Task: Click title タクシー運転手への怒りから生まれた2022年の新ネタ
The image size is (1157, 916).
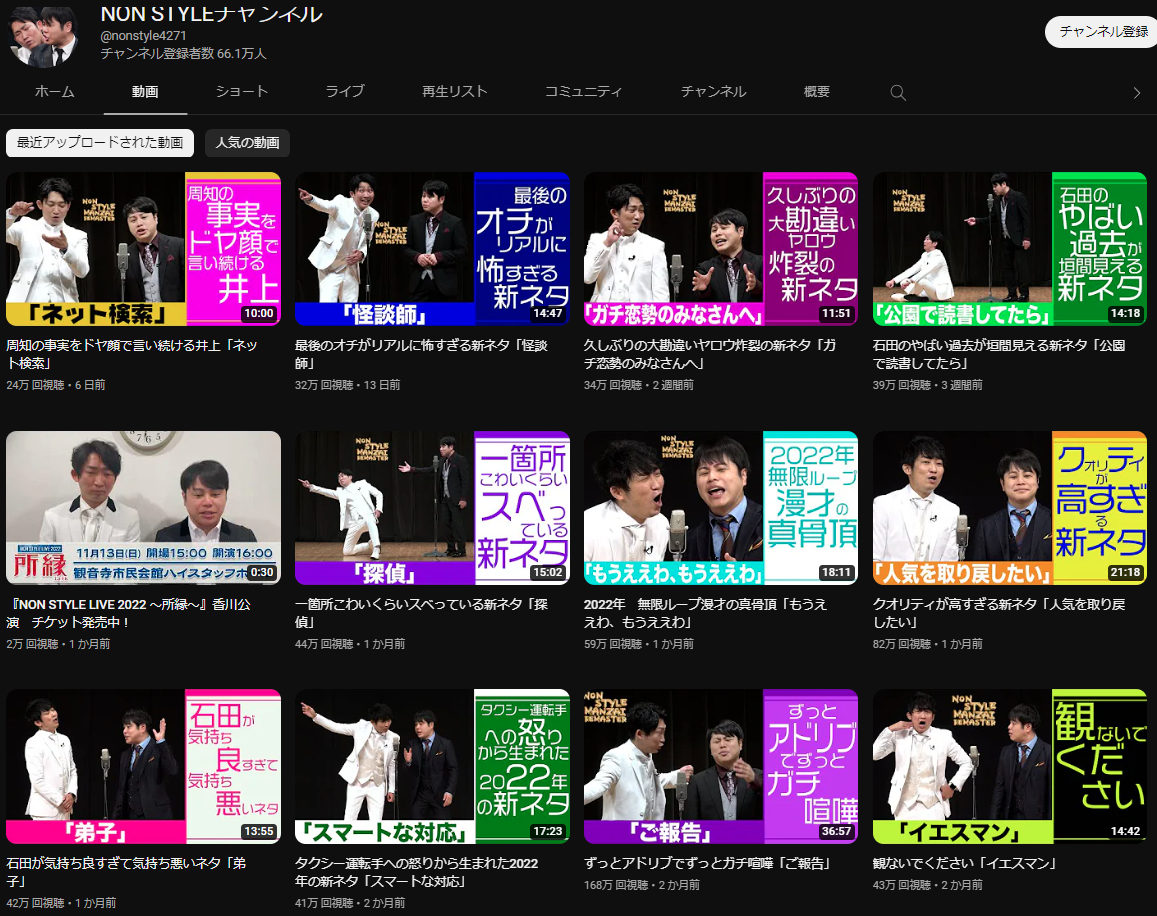Action: 417,872
